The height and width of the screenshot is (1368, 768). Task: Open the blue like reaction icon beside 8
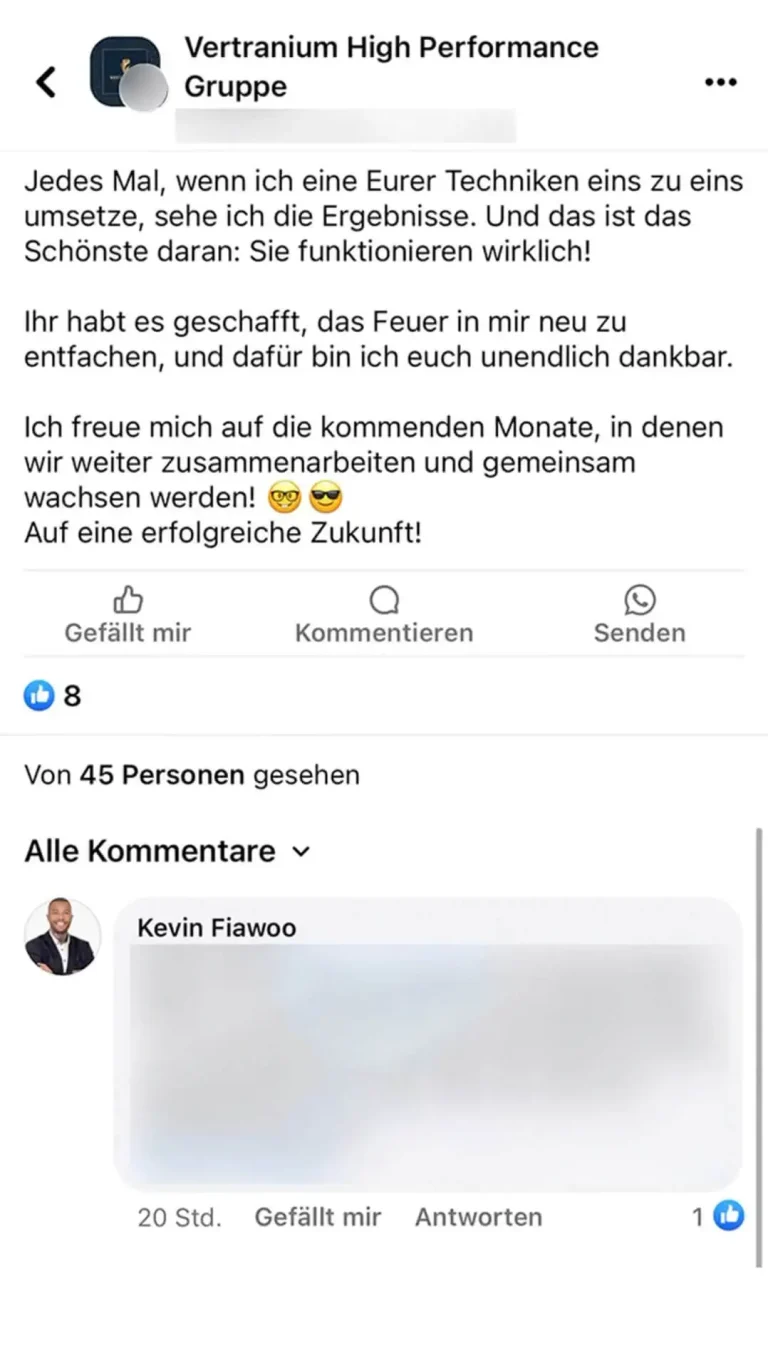tap(39, 695)
